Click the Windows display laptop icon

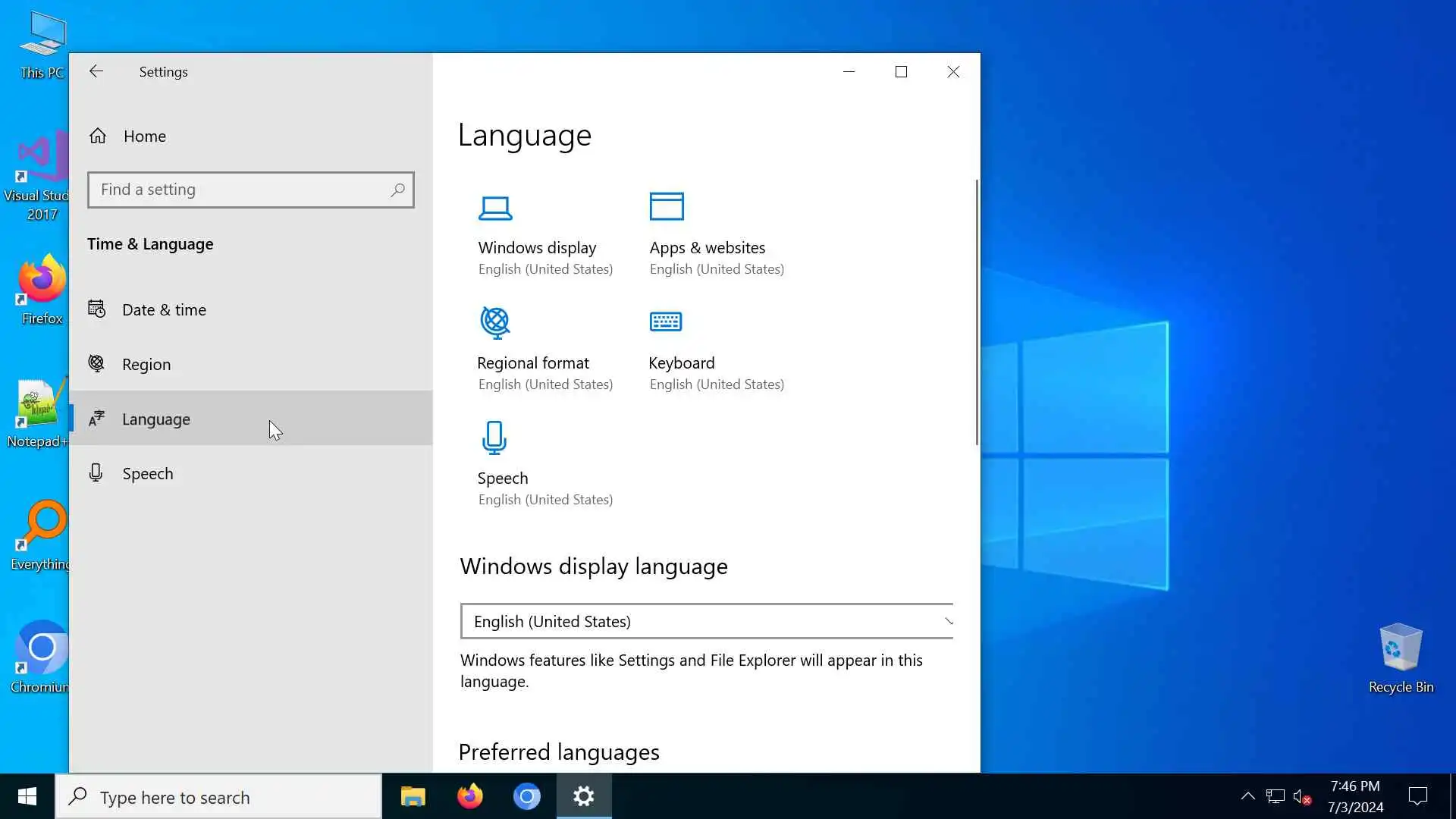pos(495,208)
